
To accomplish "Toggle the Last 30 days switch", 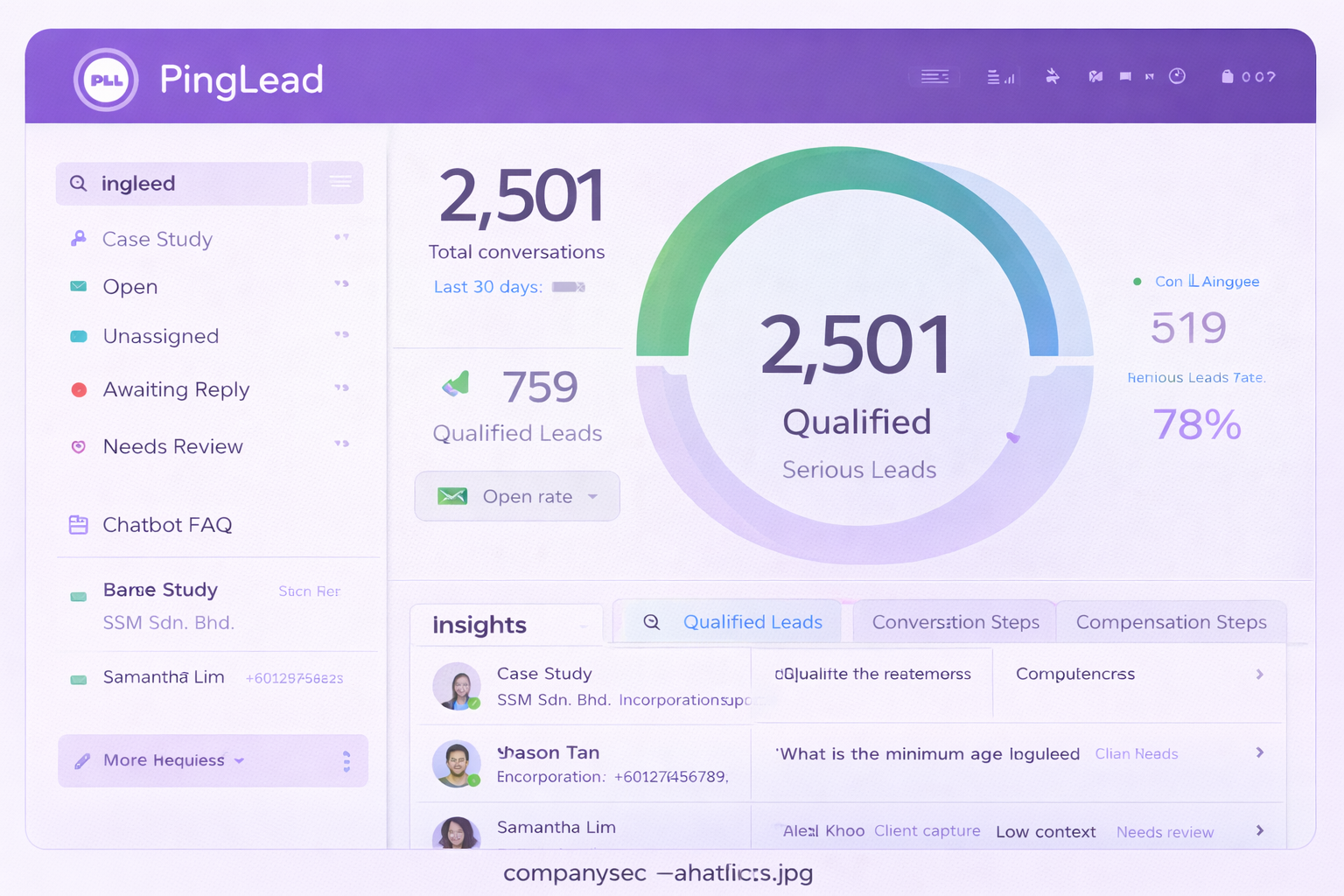I will [568, 287].
